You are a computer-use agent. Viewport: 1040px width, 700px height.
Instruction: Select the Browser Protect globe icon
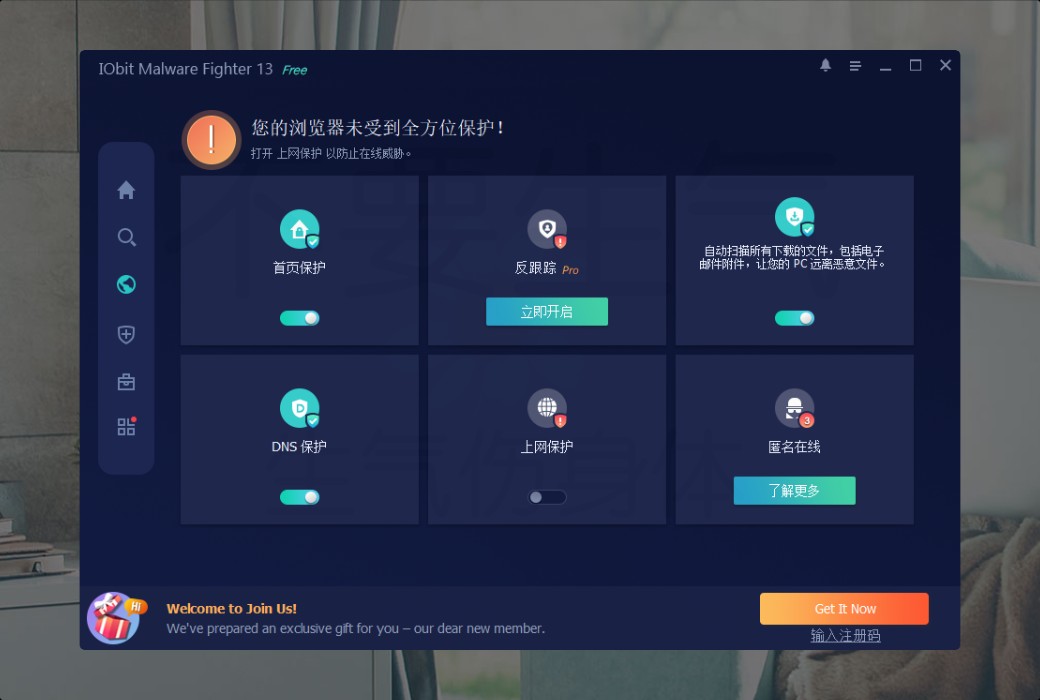point(126,284)
